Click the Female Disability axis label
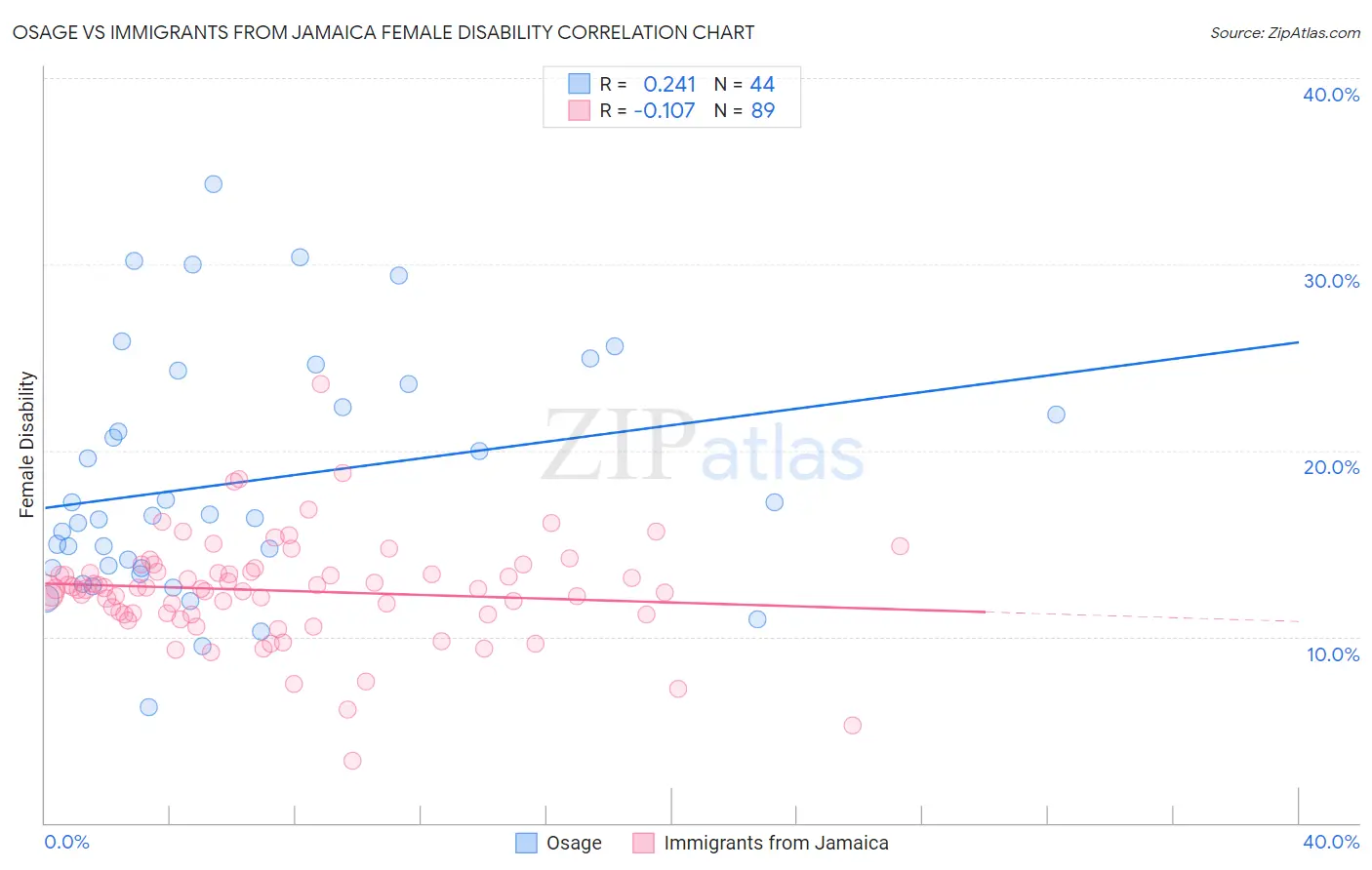 [x=27, y=445]
